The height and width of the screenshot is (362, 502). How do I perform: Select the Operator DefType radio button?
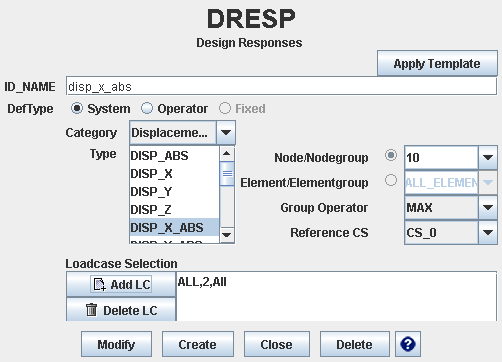(x=147, y=108)
